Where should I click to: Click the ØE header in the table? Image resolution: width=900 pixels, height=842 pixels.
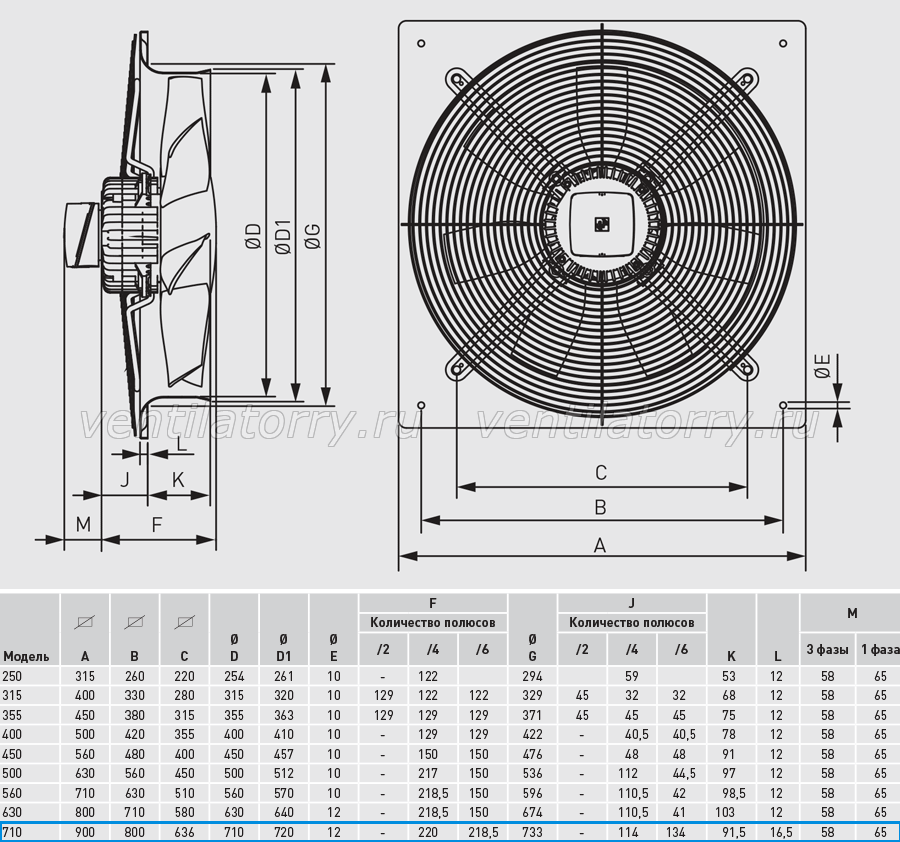point(333,648)
